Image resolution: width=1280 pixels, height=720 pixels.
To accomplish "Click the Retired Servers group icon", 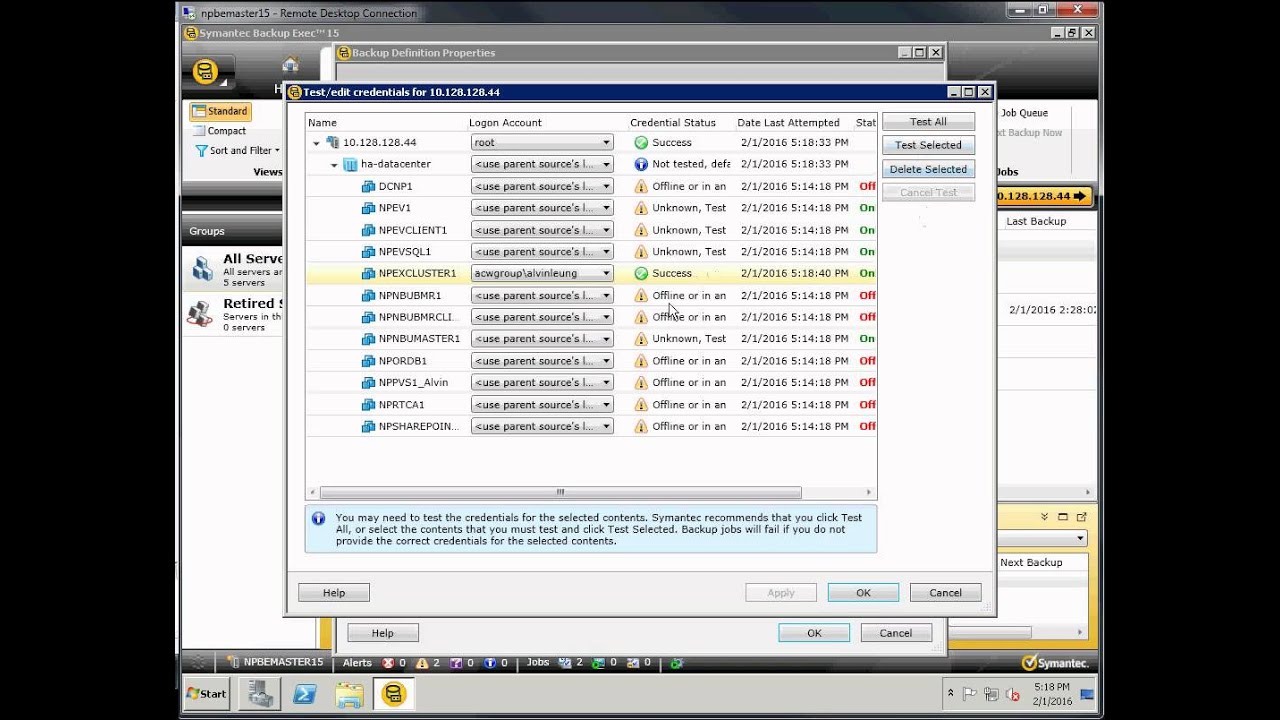I will coord(200,314).
